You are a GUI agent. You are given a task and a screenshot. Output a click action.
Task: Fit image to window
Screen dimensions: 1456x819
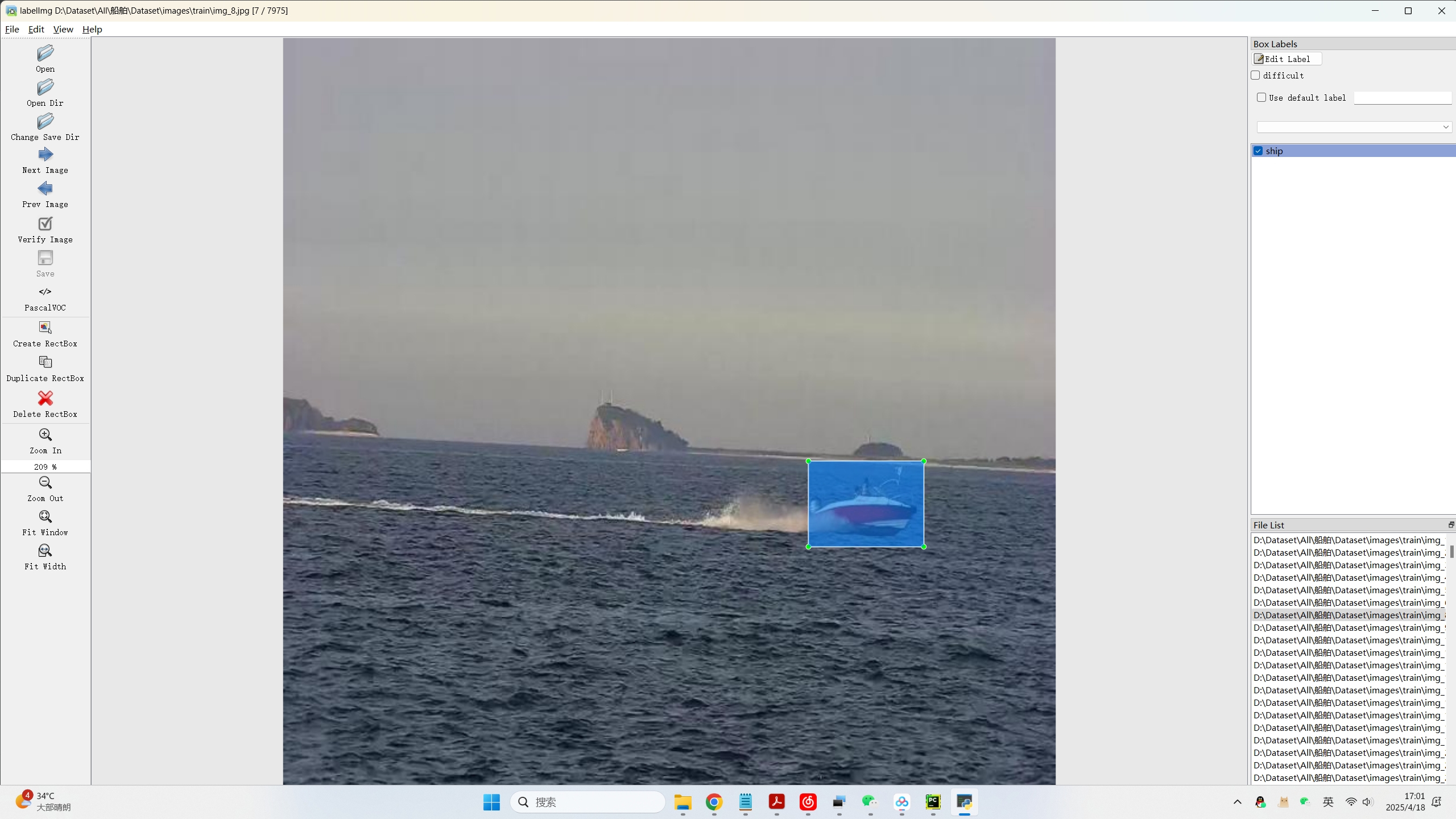(45, 517)
